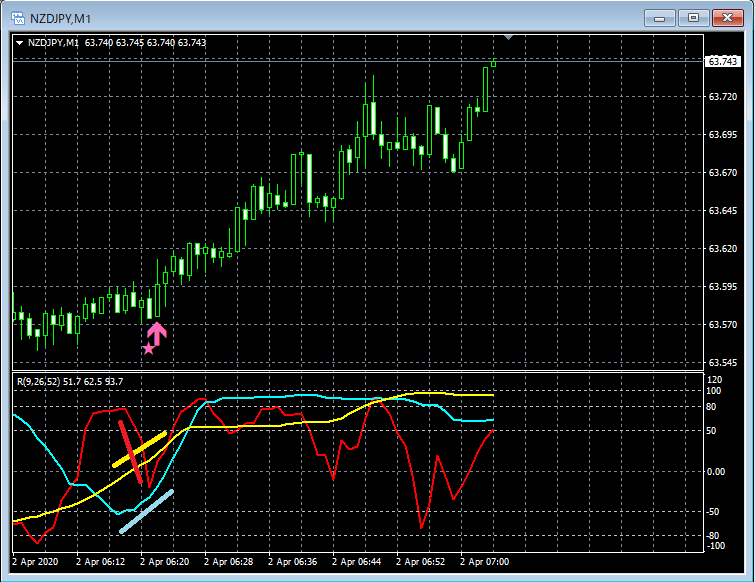Click the 2 Apr 06:12 time label
This screenshot has width=755, height=582.
point(101,562)
